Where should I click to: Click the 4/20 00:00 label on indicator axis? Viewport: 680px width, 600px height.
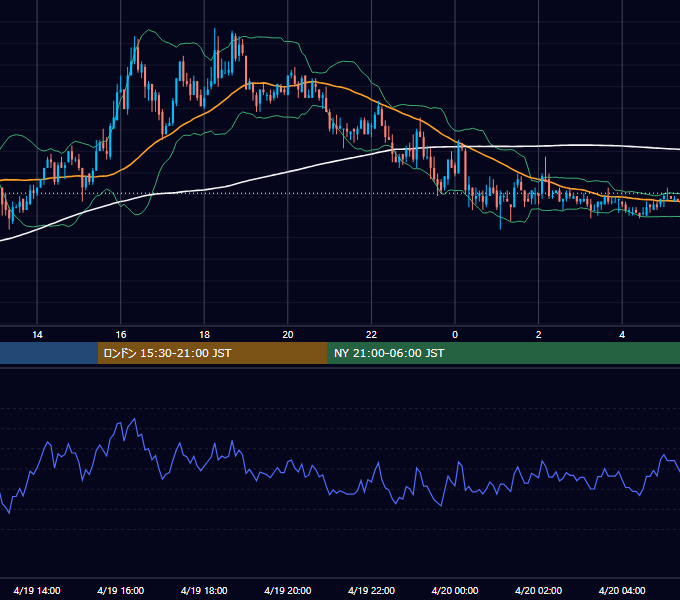coord(455,590)
